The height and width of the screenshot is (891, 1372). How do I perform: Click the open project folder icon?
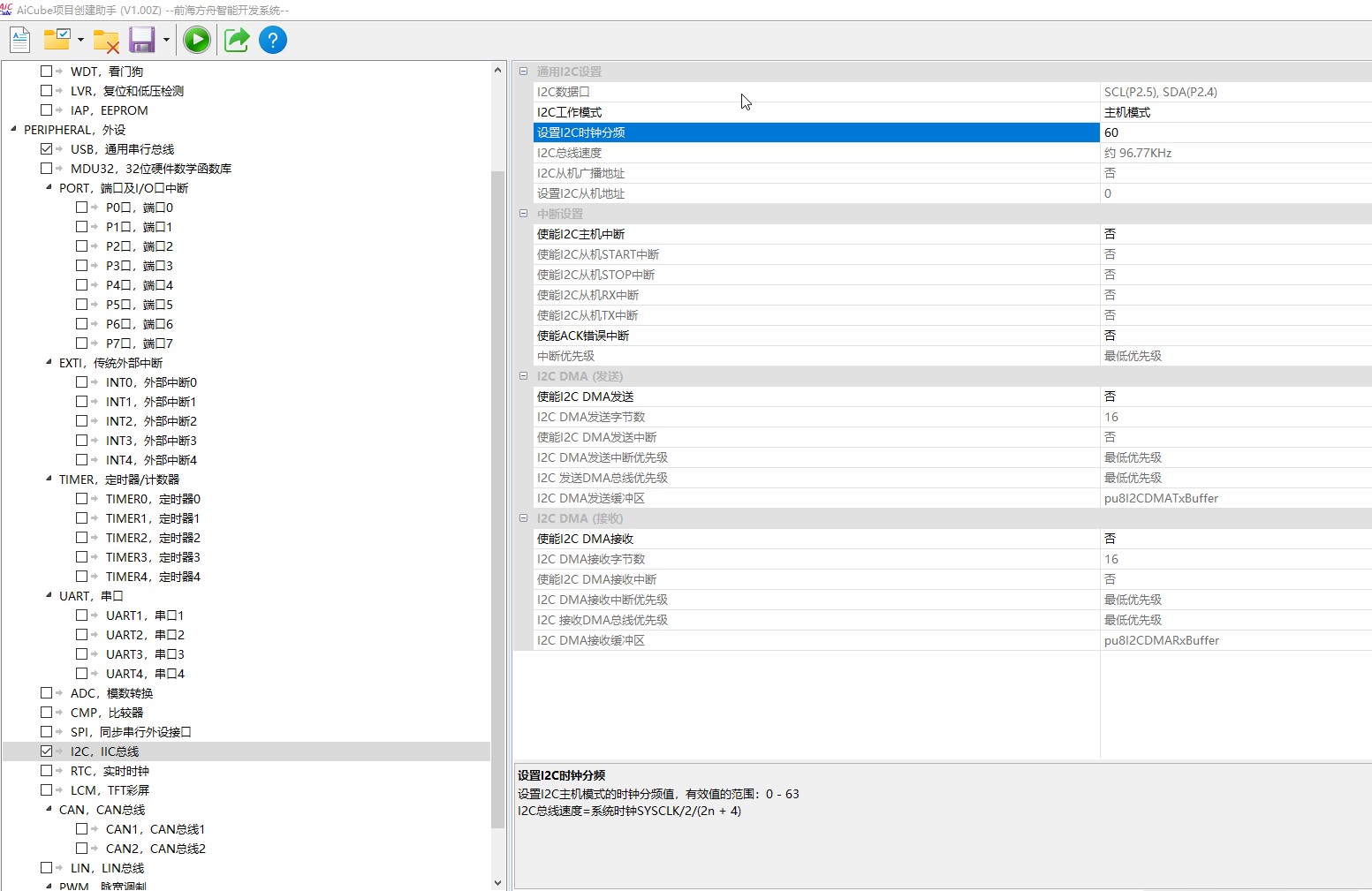point(57,40)
